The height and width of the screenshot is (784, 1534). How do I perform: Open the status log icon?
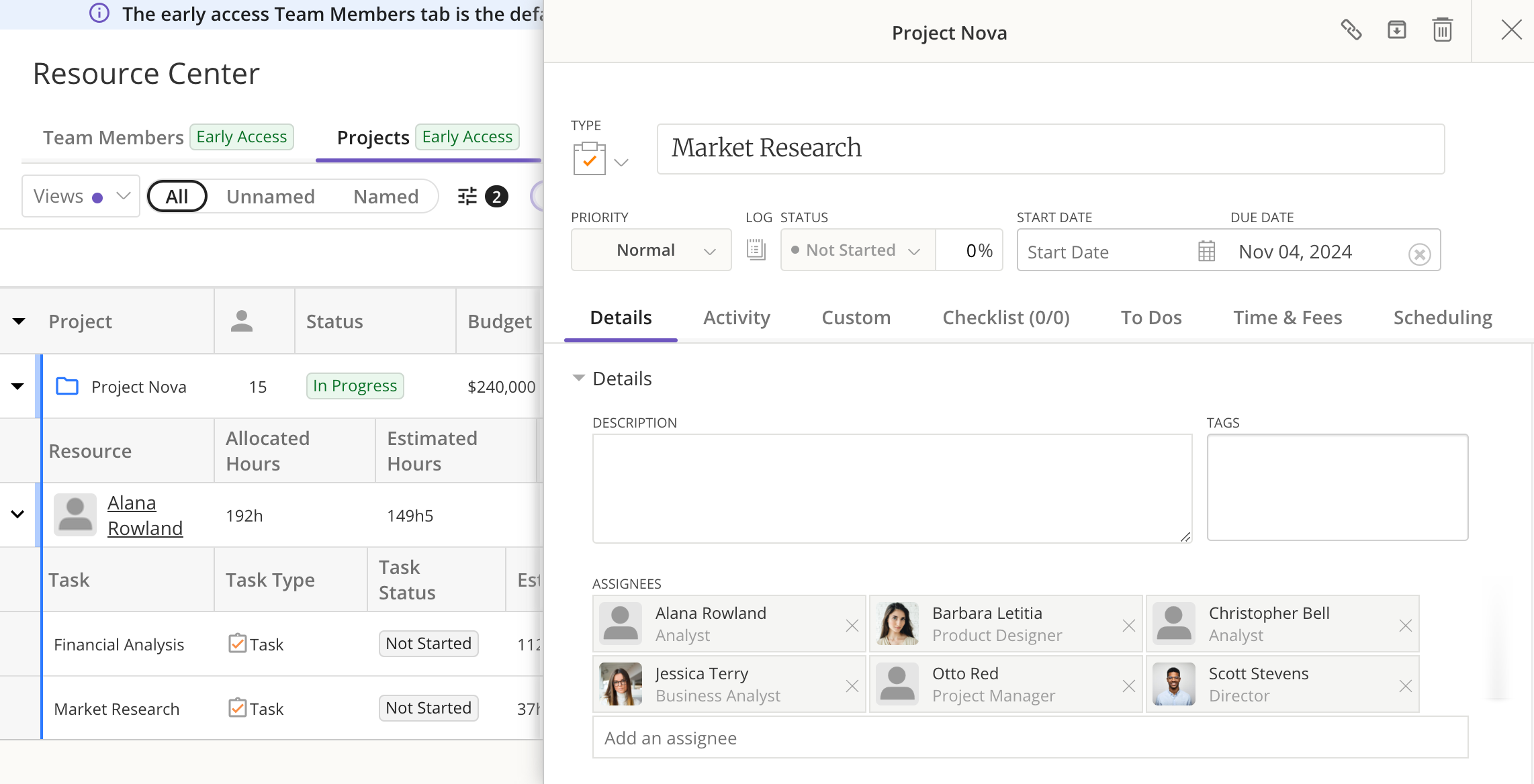(756, 250)
